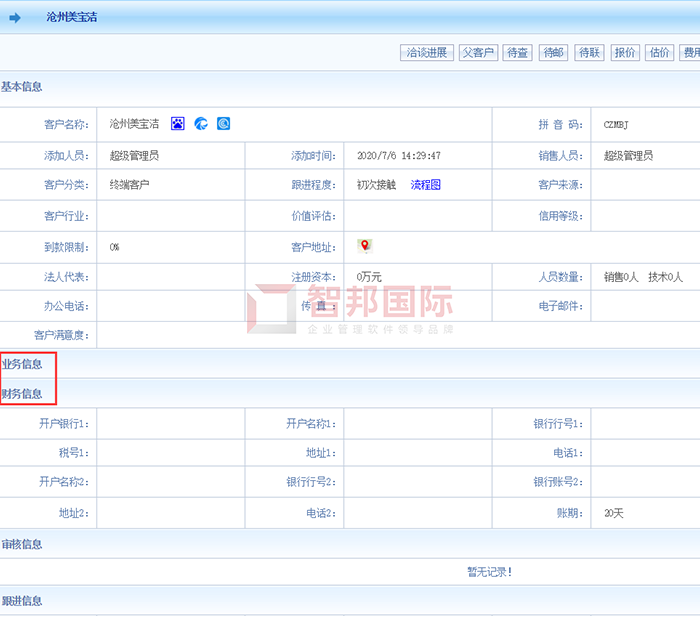Click the 添加时间 value 2020/7/6 14:29:47

[399, 156]
